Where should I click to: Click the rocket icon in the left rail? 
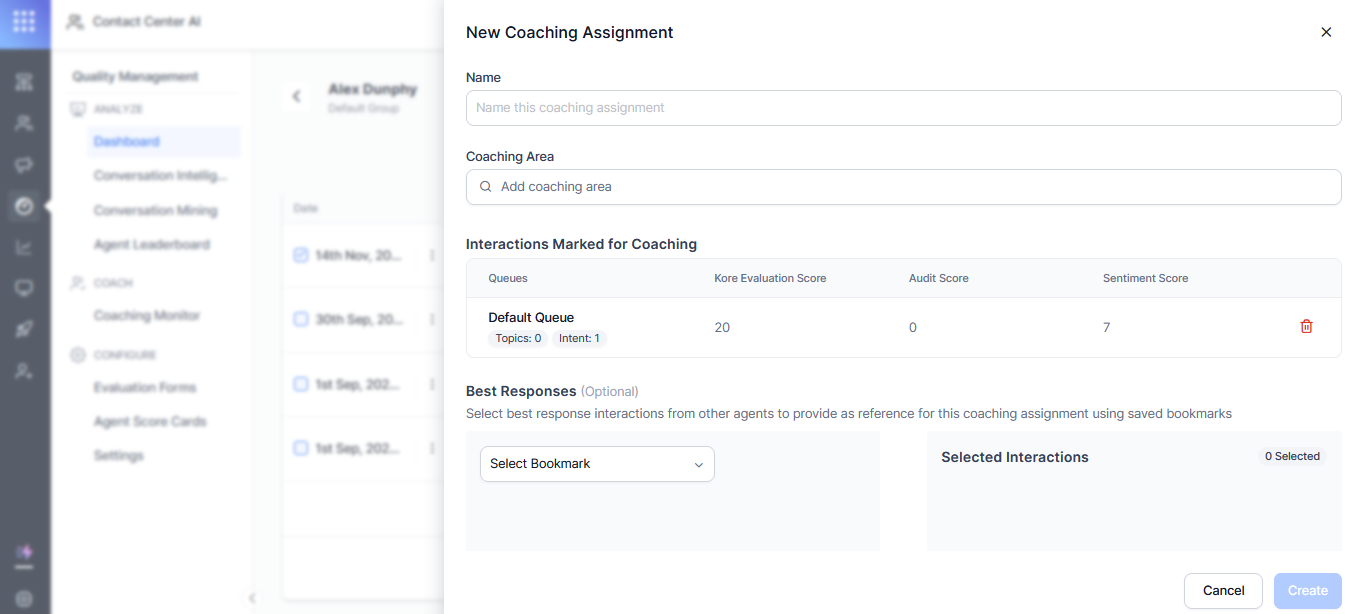click(x=24, y=329)
